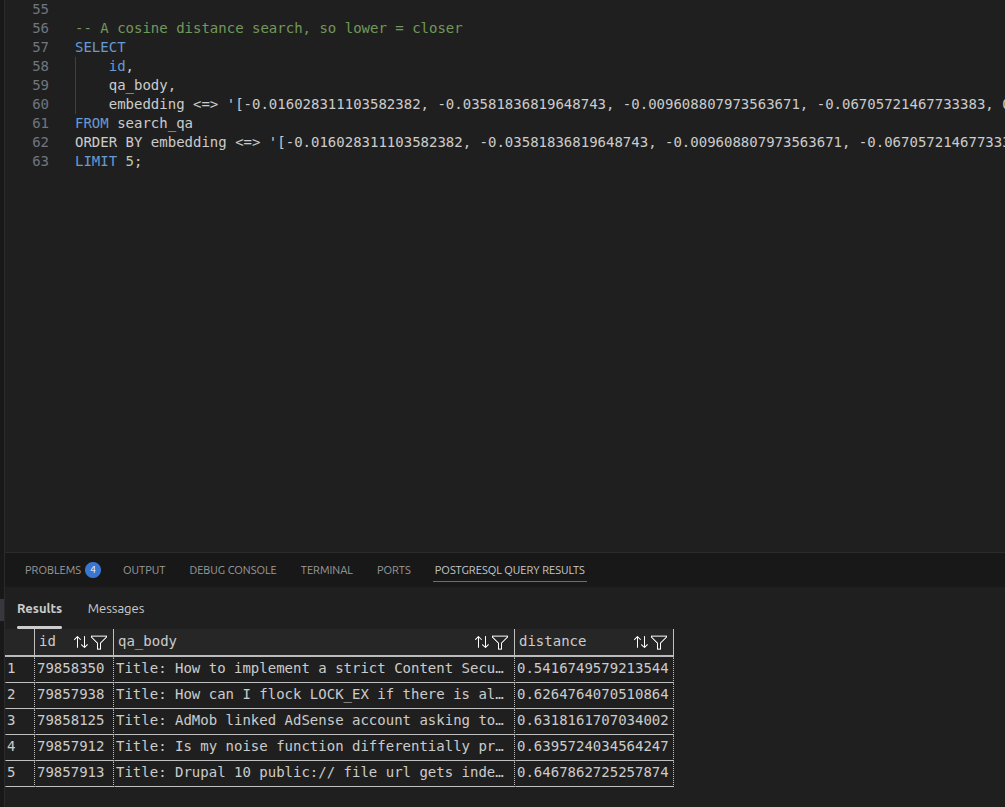The image size is (1005, 807).
Task: Select the PostgreSQL Query Results tab
Action: coord(509,570)
